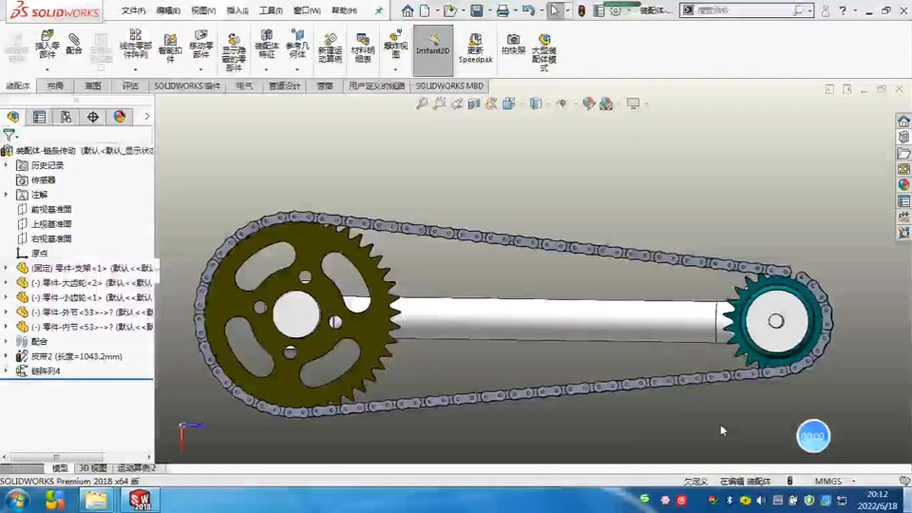912x513 pixels.
Task: Open the 编辑(E) Edit menu
Action: pyautogui.click(x=168, y=10)
